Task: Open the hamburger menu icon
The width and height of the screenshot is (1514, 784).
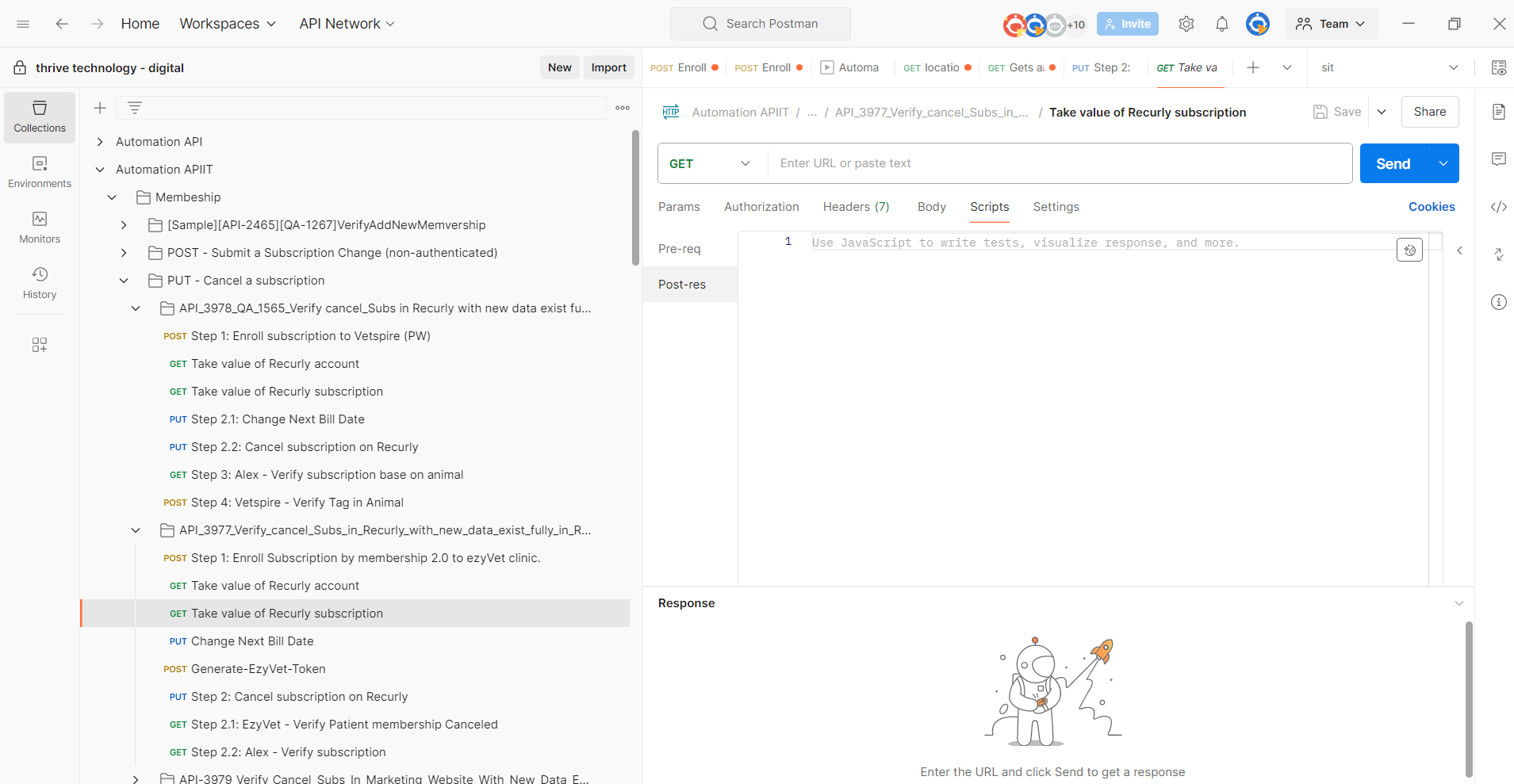Action: pyautogui.click(x=23, y=24)
